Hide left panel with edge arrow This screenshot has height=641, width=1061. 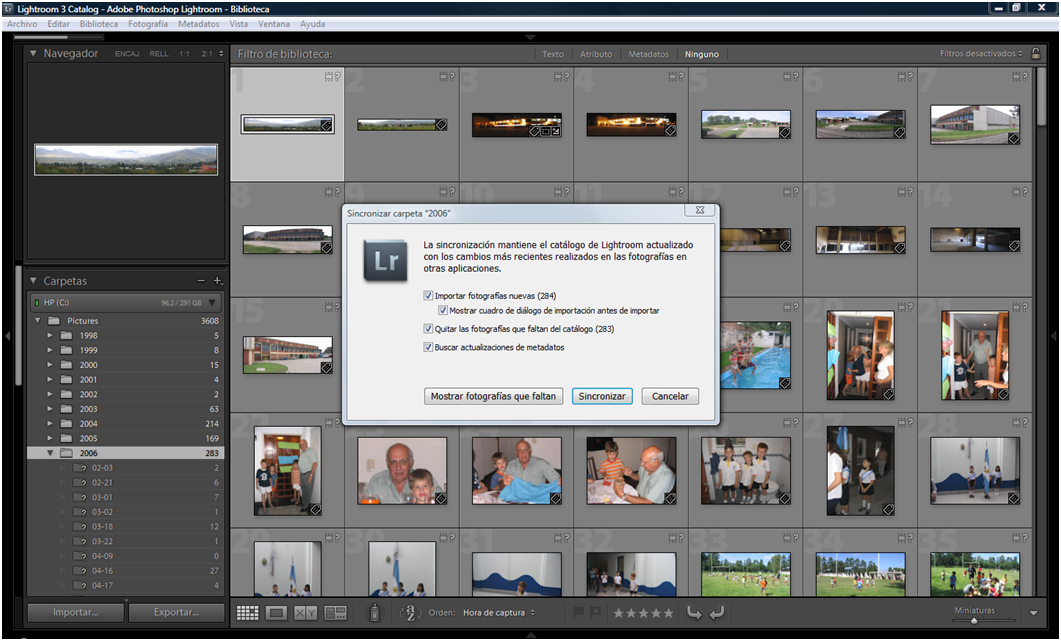point(7,336)
